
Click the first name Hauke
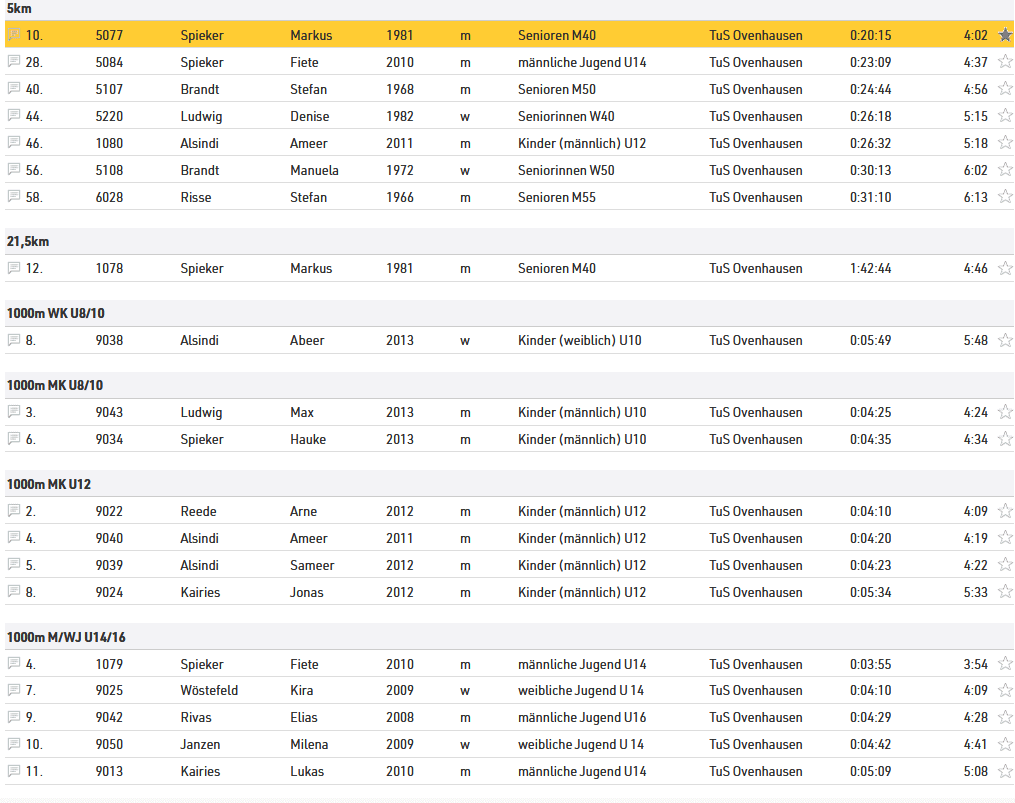(308, 439)
